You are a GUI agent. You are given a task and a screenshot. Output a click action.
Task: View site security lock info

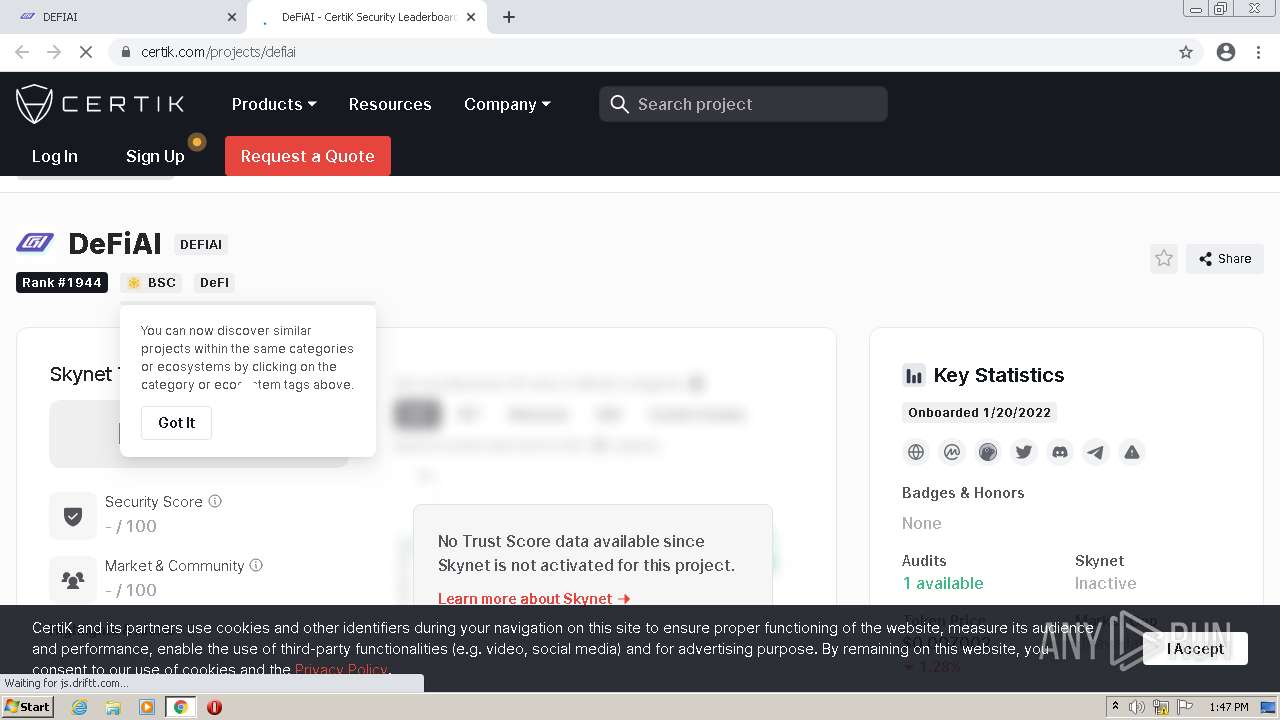(x=126, y=52)
